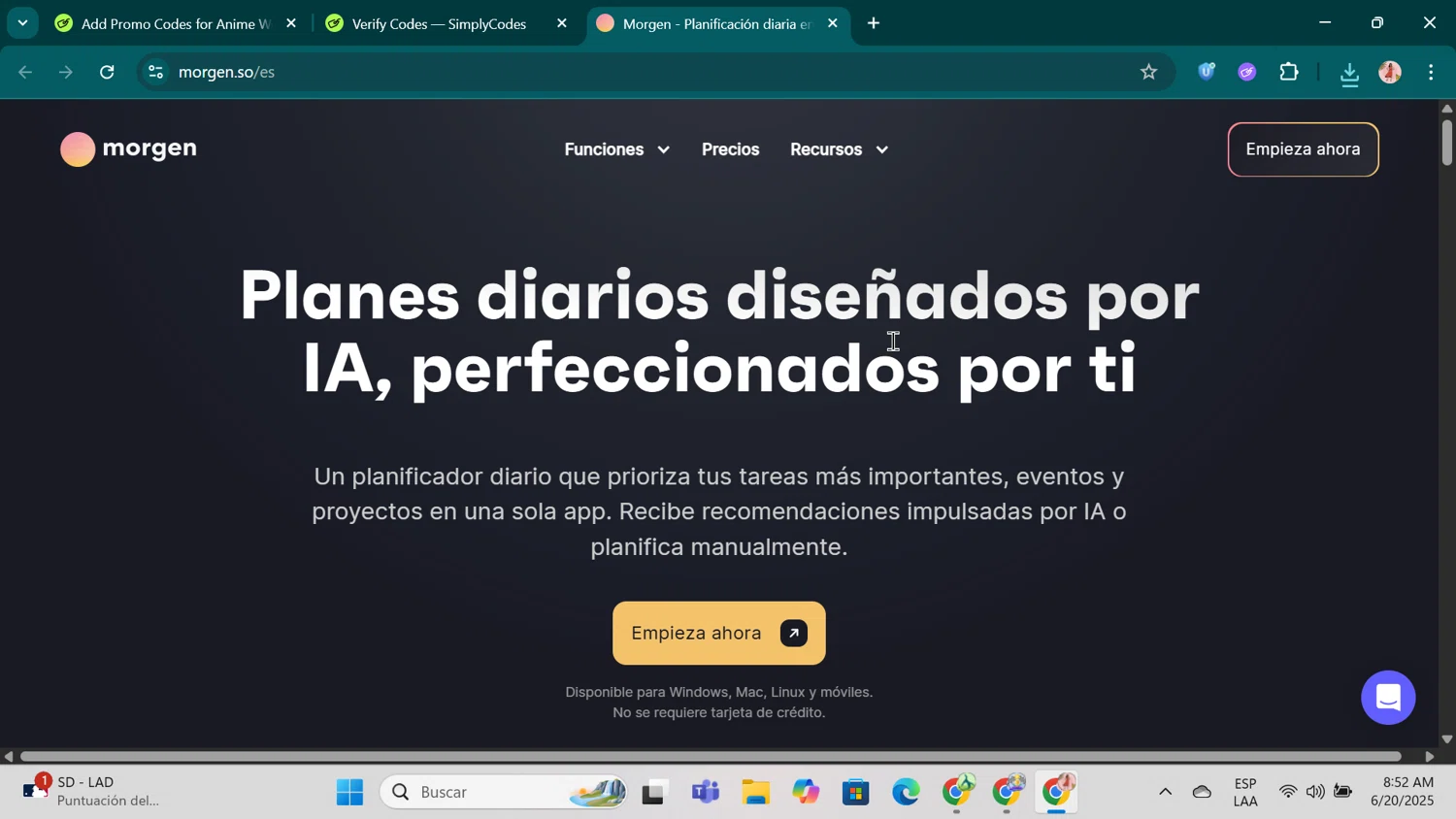Click the taskbar Buscar search box
Image resolution: width=1456 pixels, height=819 pixels.
504,792
